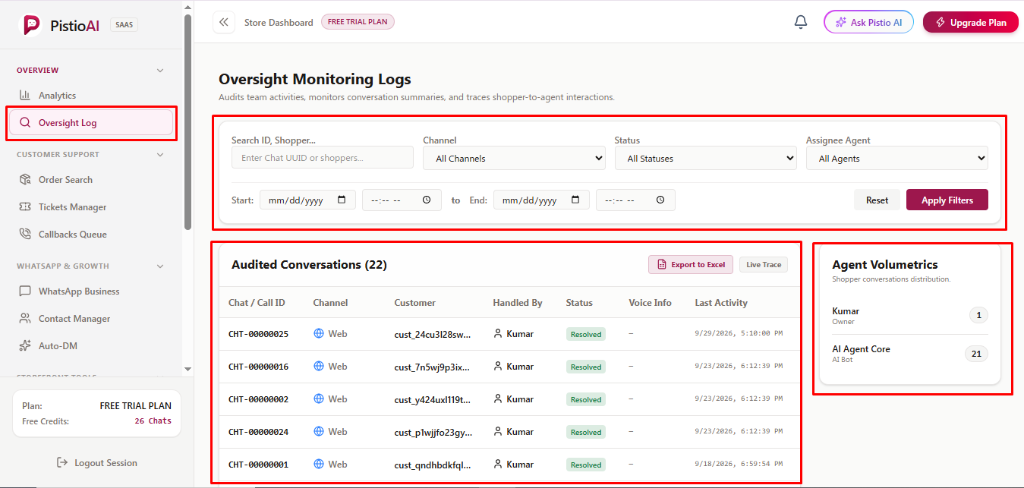Open Callbacks Queue page
The height and width of the screenshot is (488, 1024).
click(x=91, y=234)
